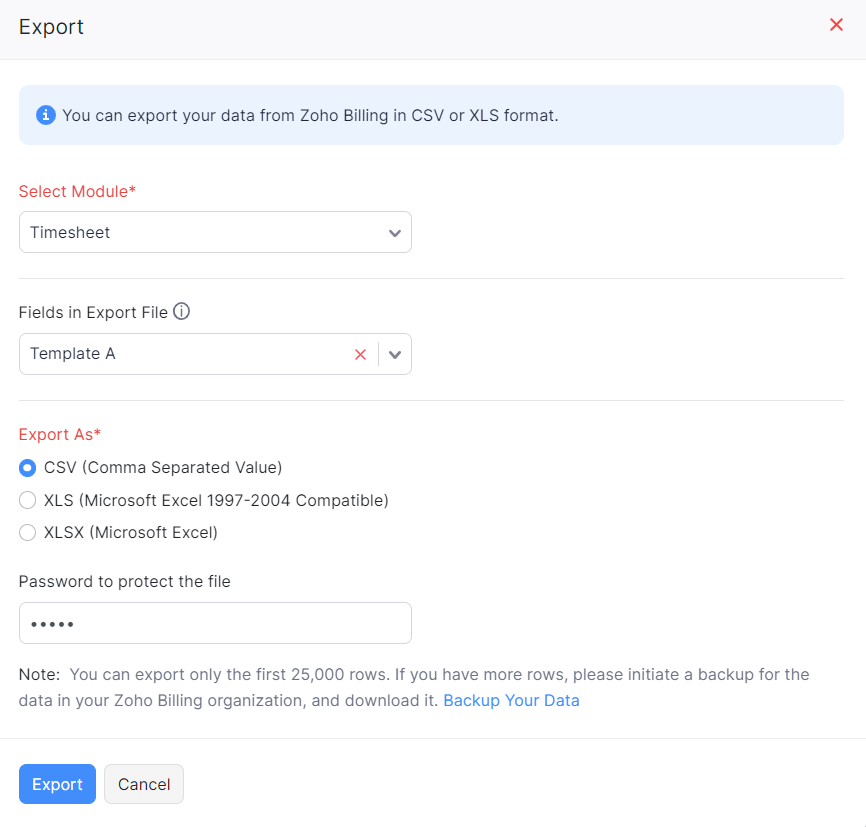Select the CSV export format option

(x=27, y=467)
